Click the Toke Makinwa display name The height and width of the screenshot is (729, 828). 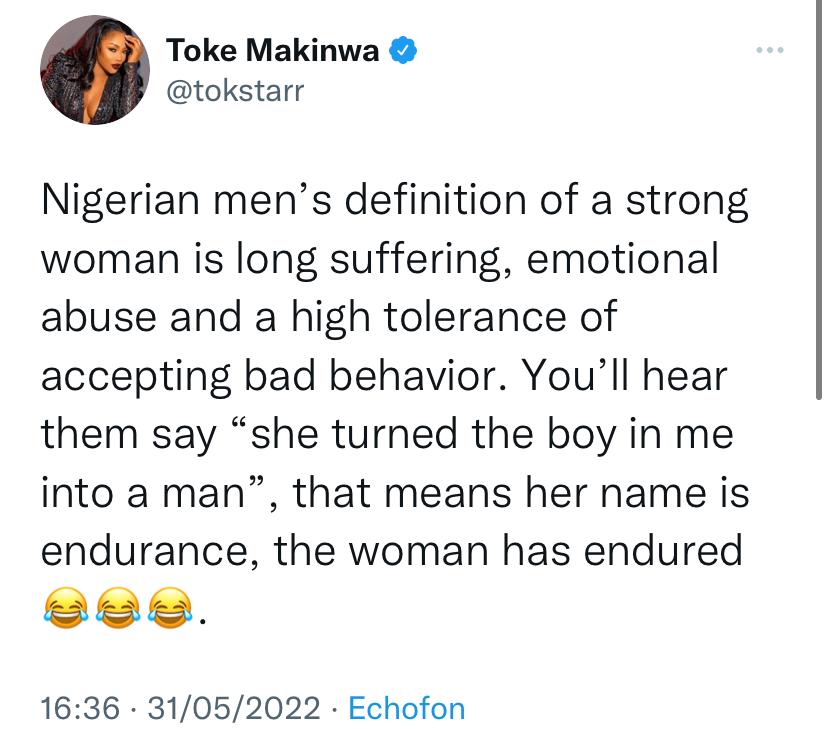coord(272,50)
